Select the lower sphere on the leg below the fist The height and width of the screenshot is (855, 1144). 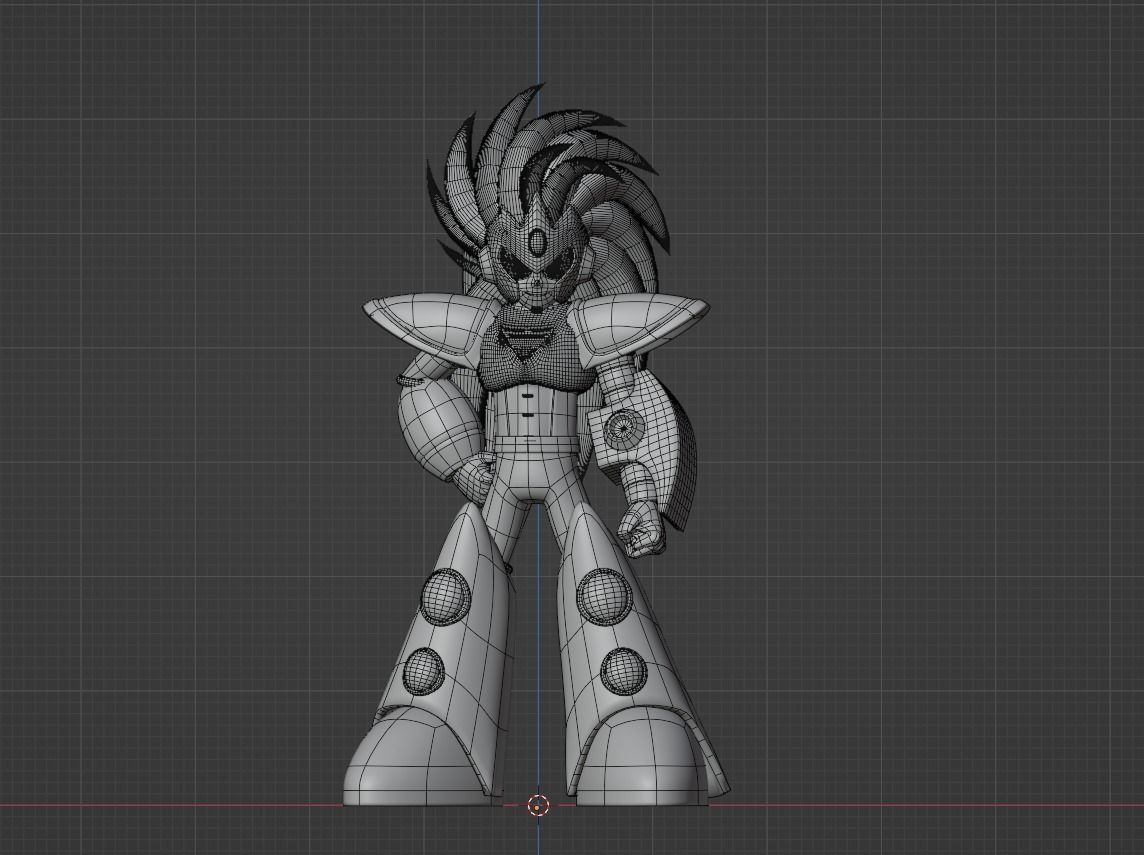click(622, 671)
